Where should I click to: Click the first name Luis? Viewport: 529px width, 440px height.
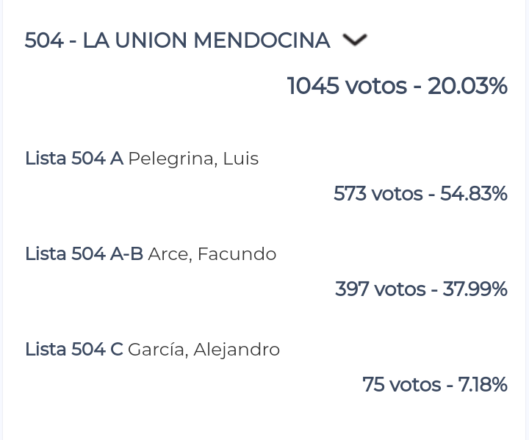(241, 158)
